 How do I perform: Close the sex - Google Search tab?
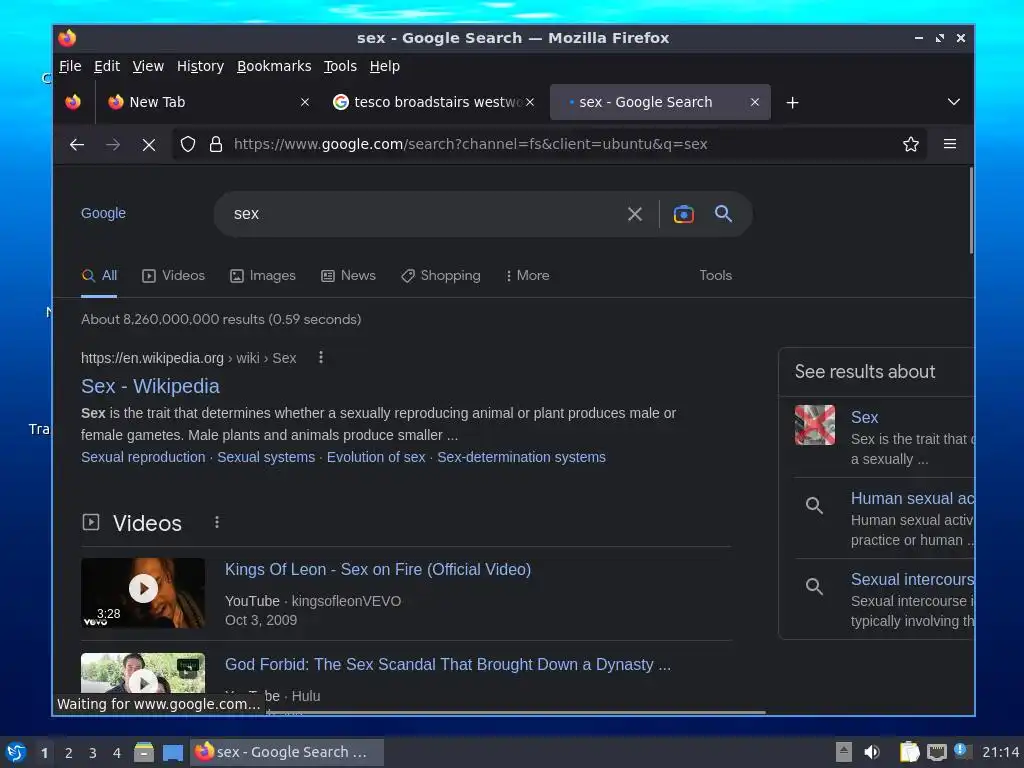[755, 102]
